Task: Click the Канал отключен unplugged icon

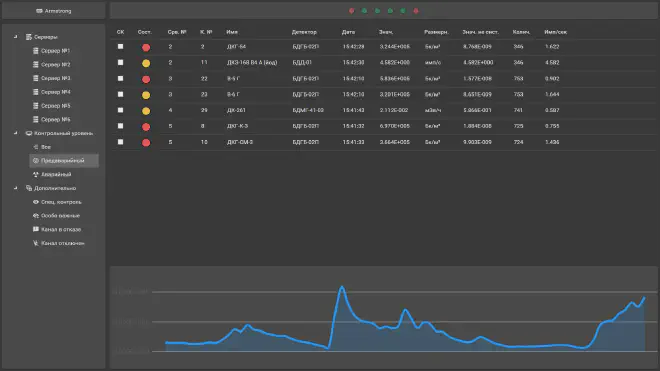Action: tap(36, 243)
